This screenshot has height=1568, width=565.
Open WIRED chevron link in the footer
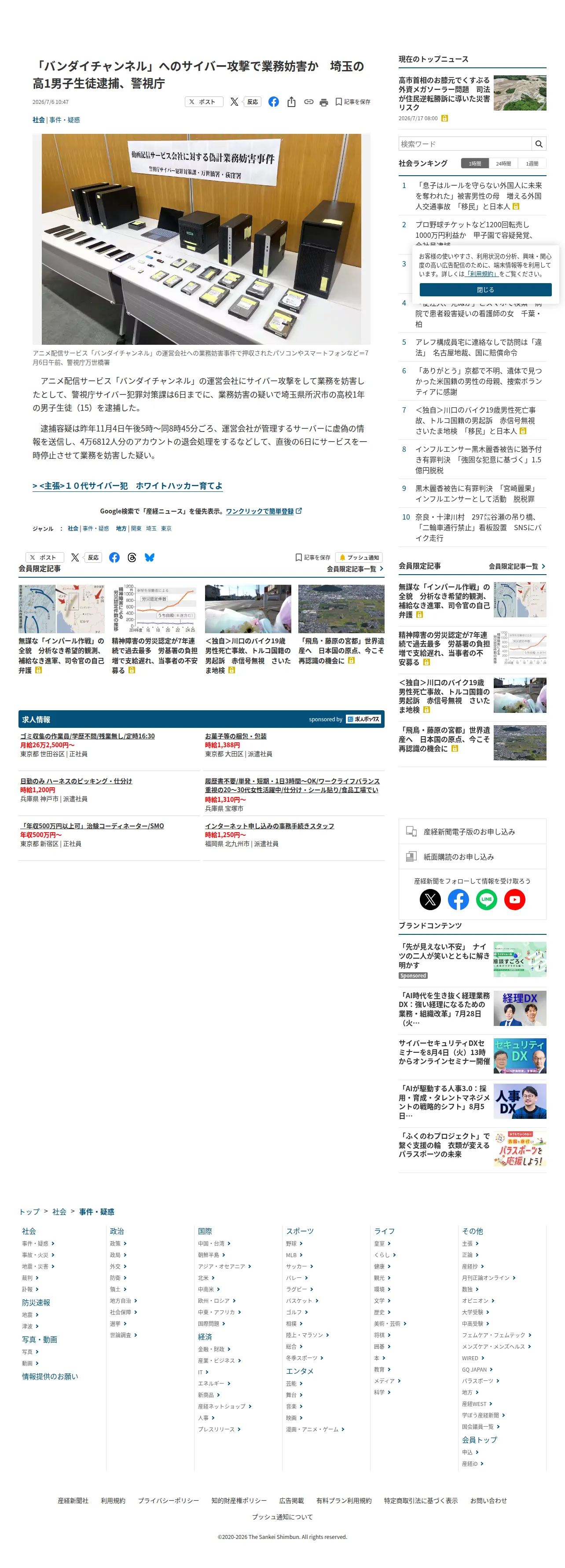pos(473,1358)
